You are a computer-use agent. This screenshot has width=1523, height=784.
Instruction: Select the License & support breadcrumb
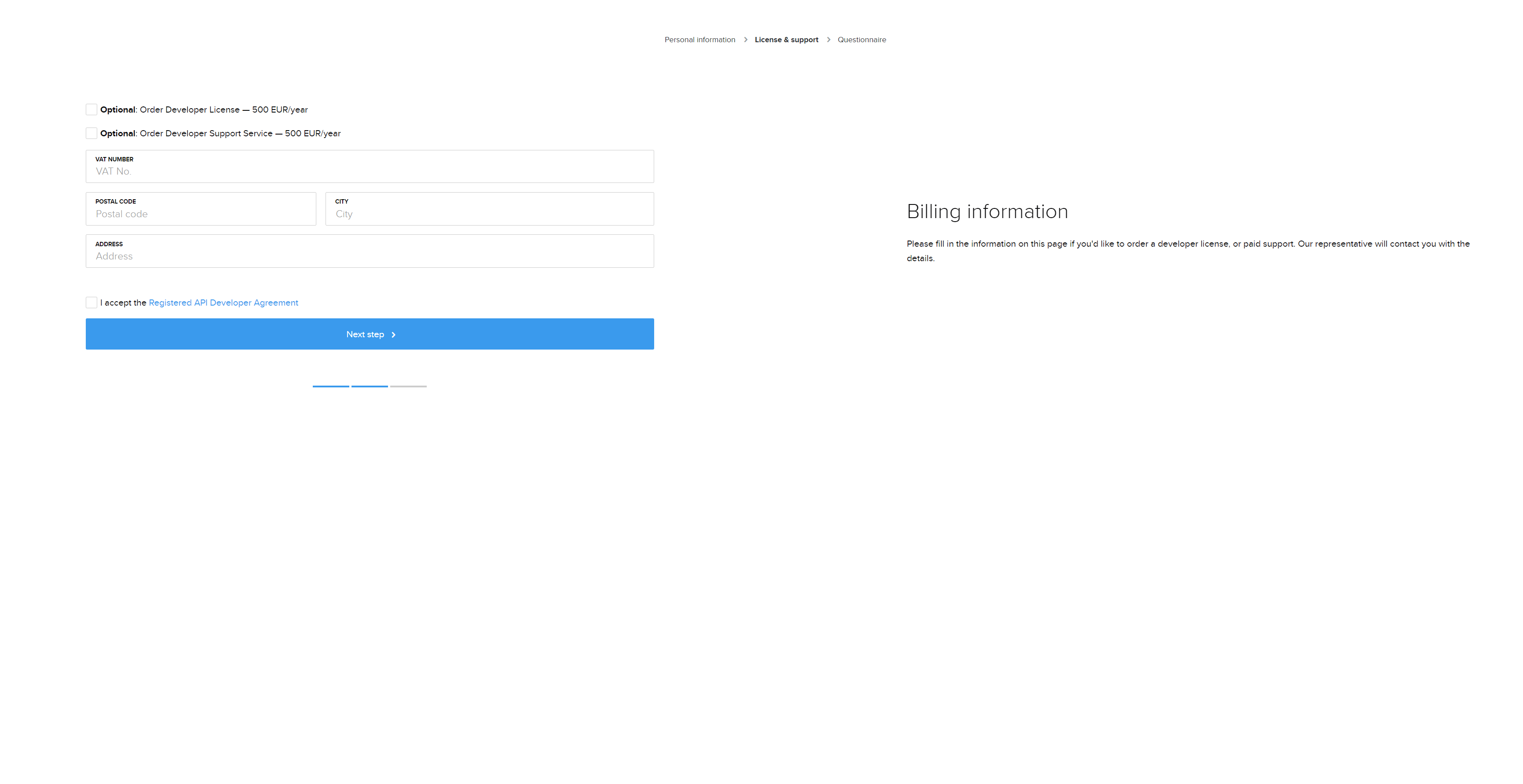[x=786, y=40]
